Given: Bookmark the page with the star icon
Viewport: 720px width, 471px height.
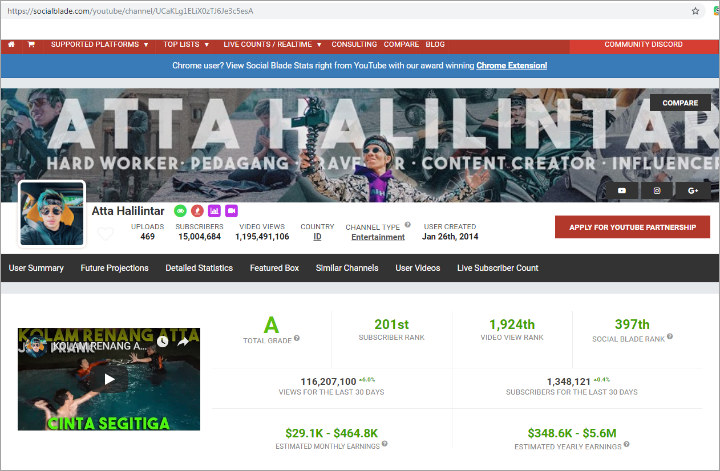Looking at the screenshot, I should 695,11.
